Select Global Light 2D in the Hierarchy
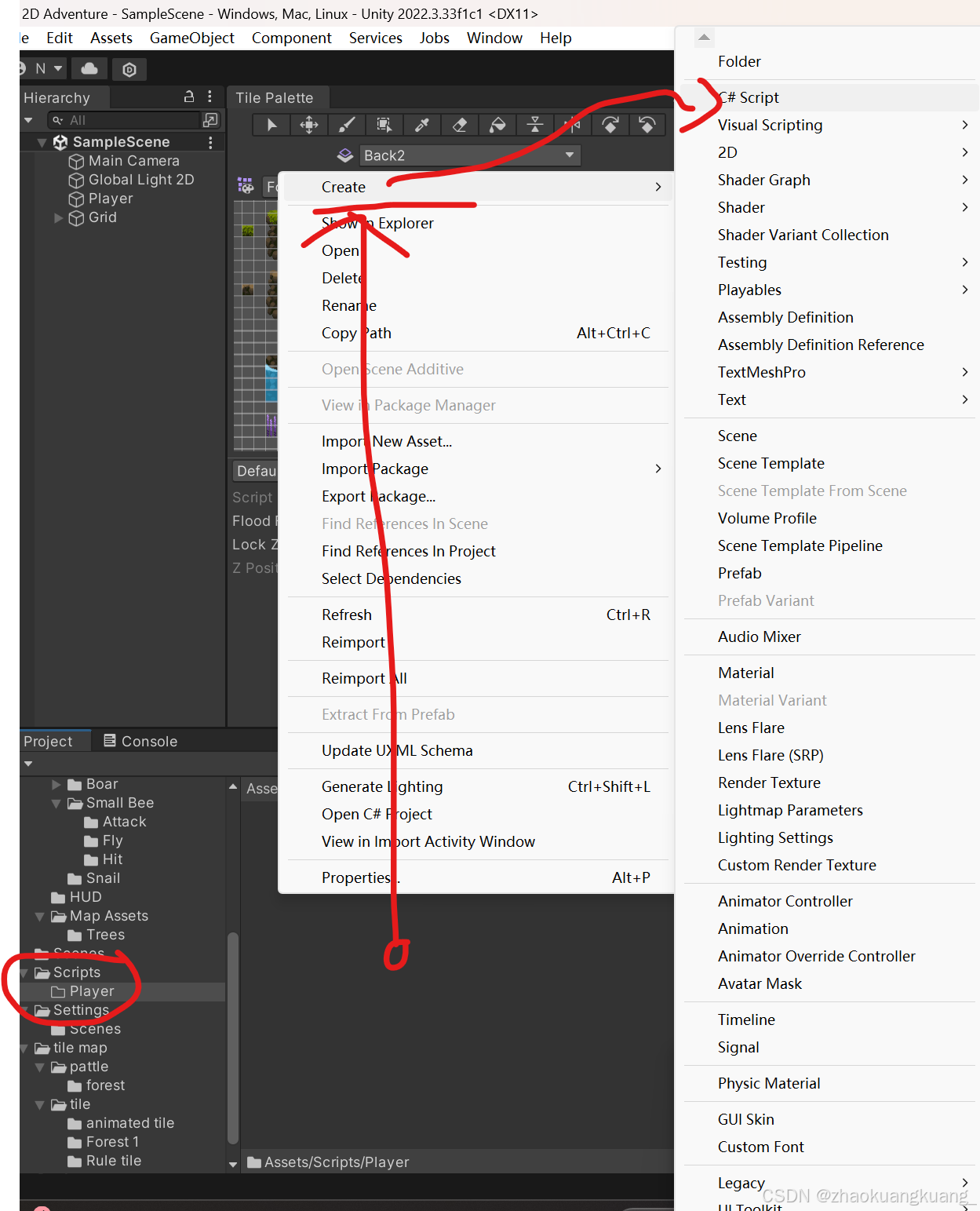The image size is (980, 1211). pyautogui.click(x=131, y=180)
